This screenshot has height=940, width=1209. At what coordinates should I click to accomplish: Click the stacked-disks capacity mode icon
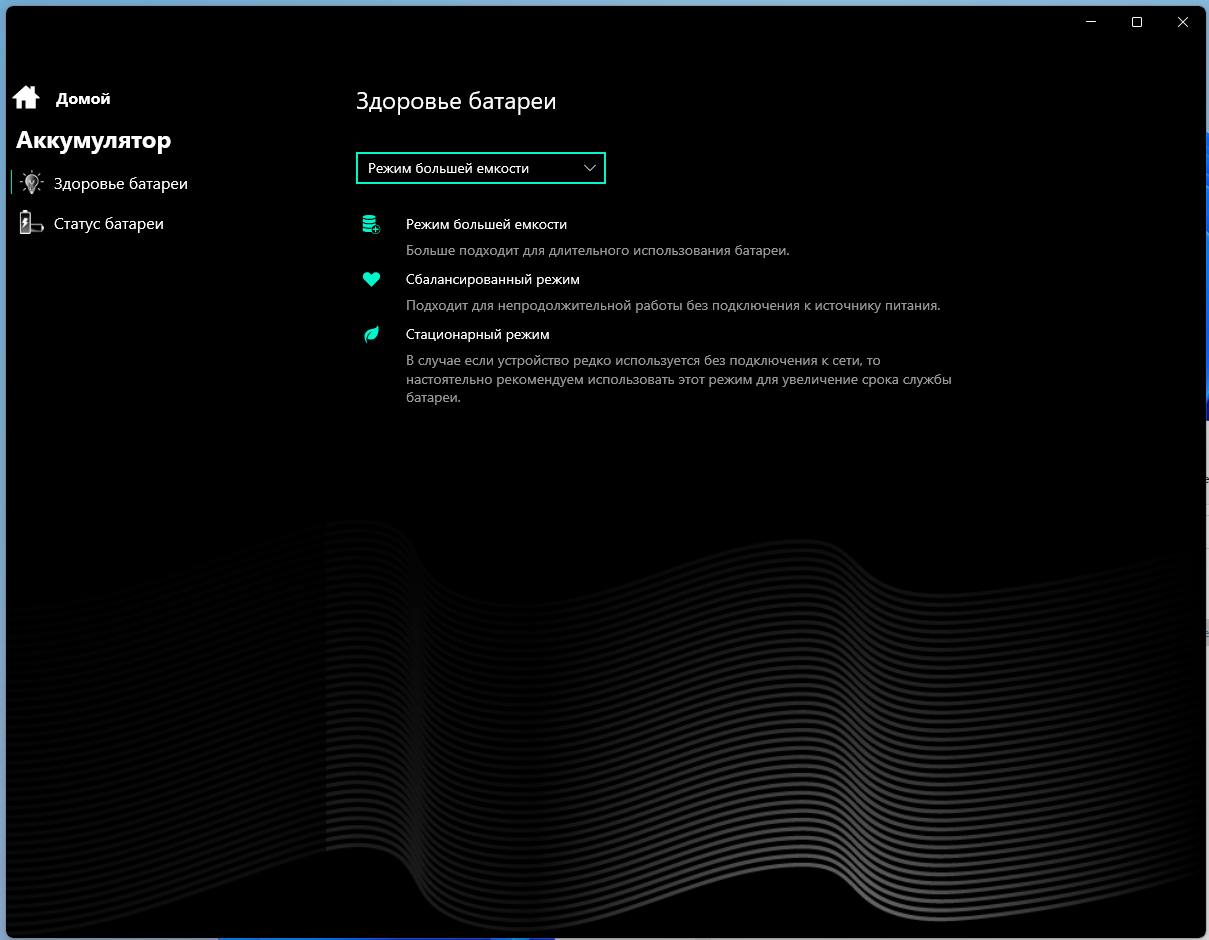point(371,224)
